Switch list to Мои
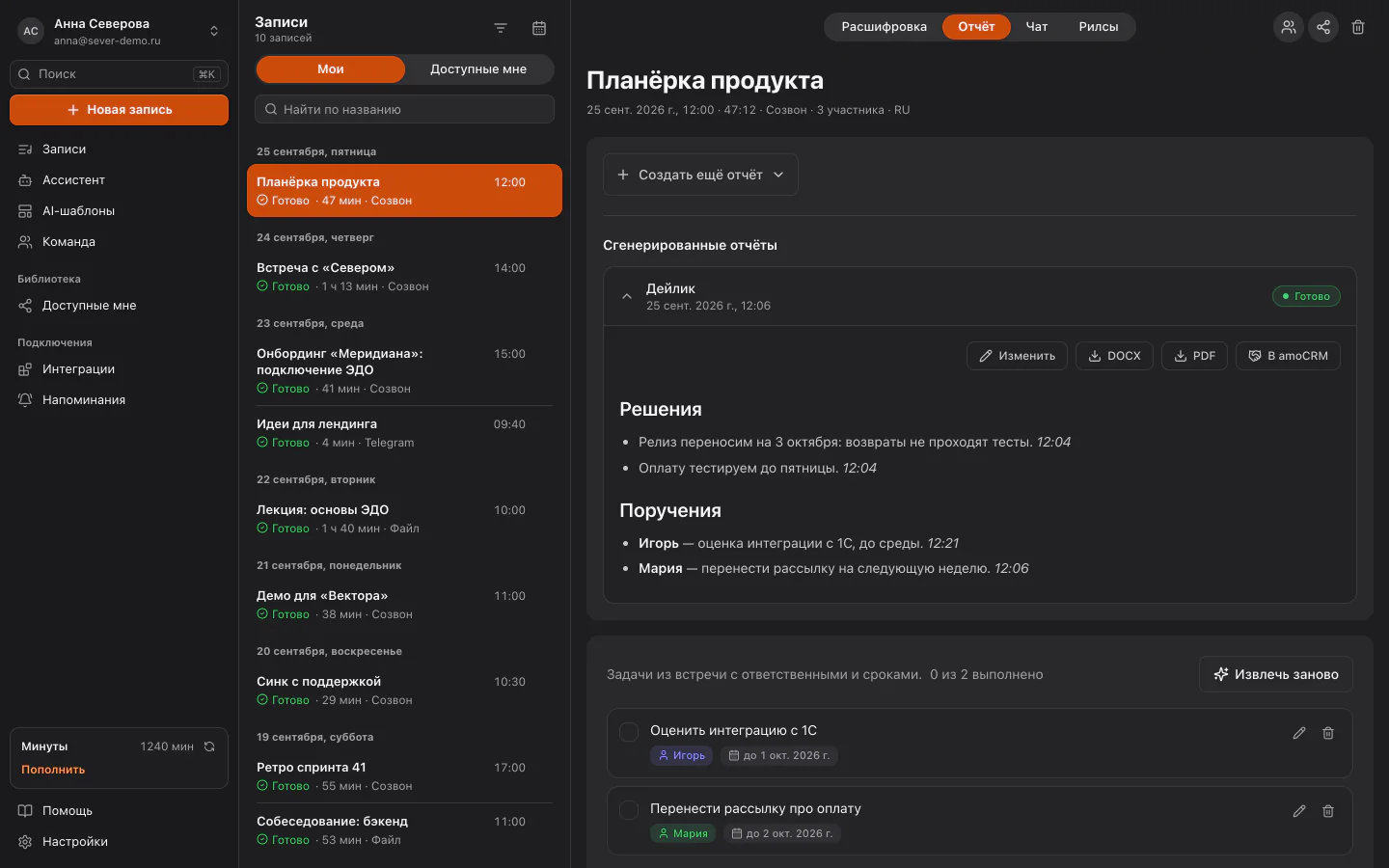Screen dimensions: 1389x868 tap(331, 69)
